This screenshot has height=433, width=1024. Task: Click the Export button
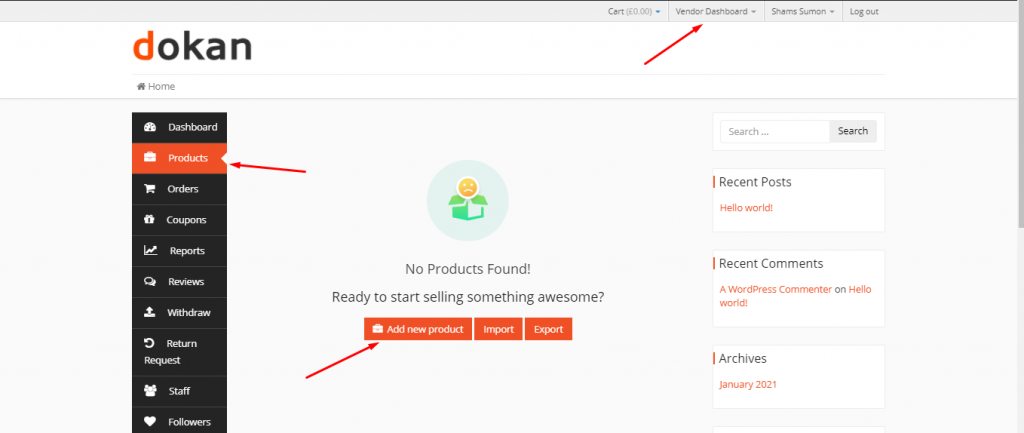tap(549, 329)
